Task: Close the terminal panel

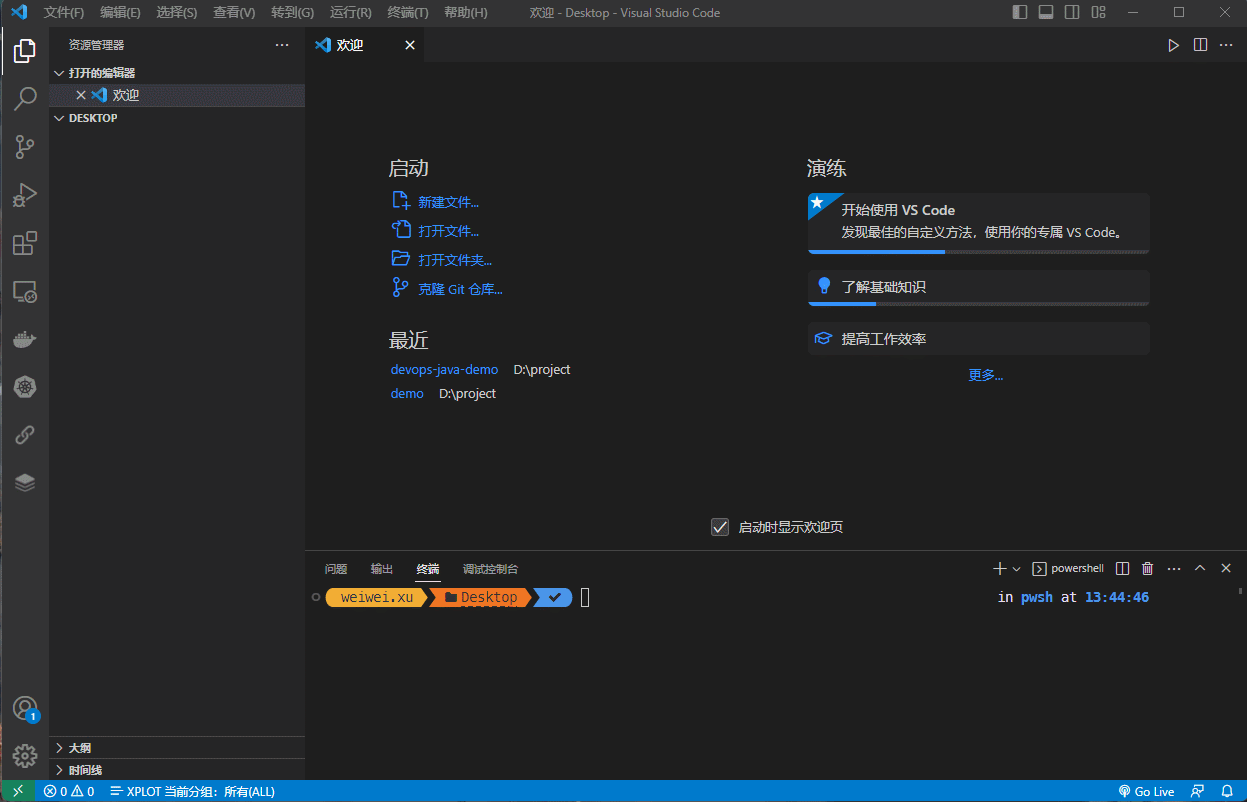Action: pyautogui.click(x=1226, y=568)
